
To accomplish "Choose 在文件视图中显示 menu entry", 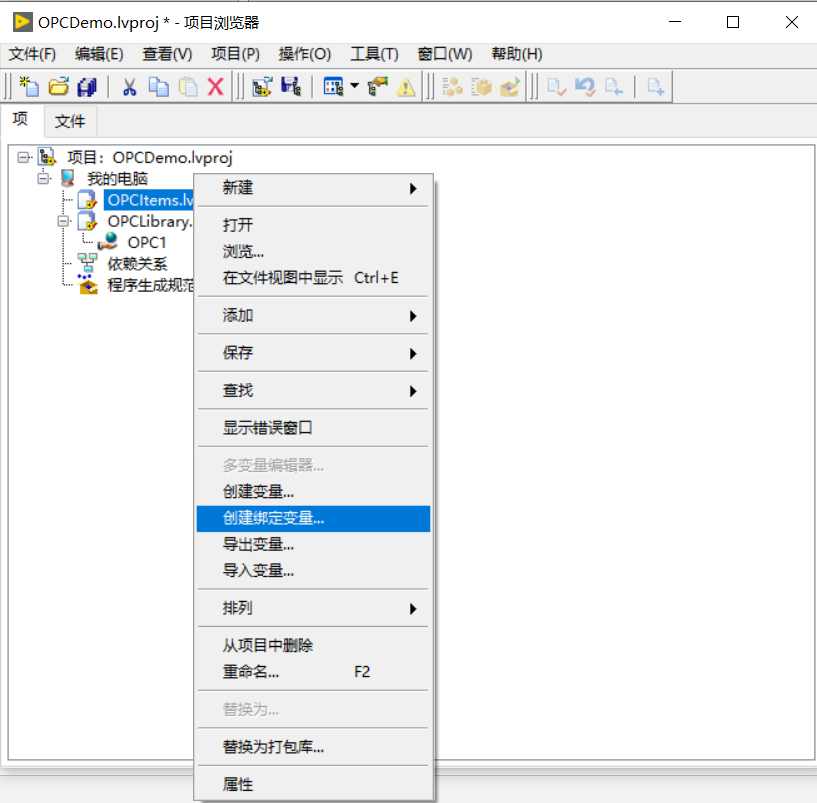I will [x=314, y=278].
